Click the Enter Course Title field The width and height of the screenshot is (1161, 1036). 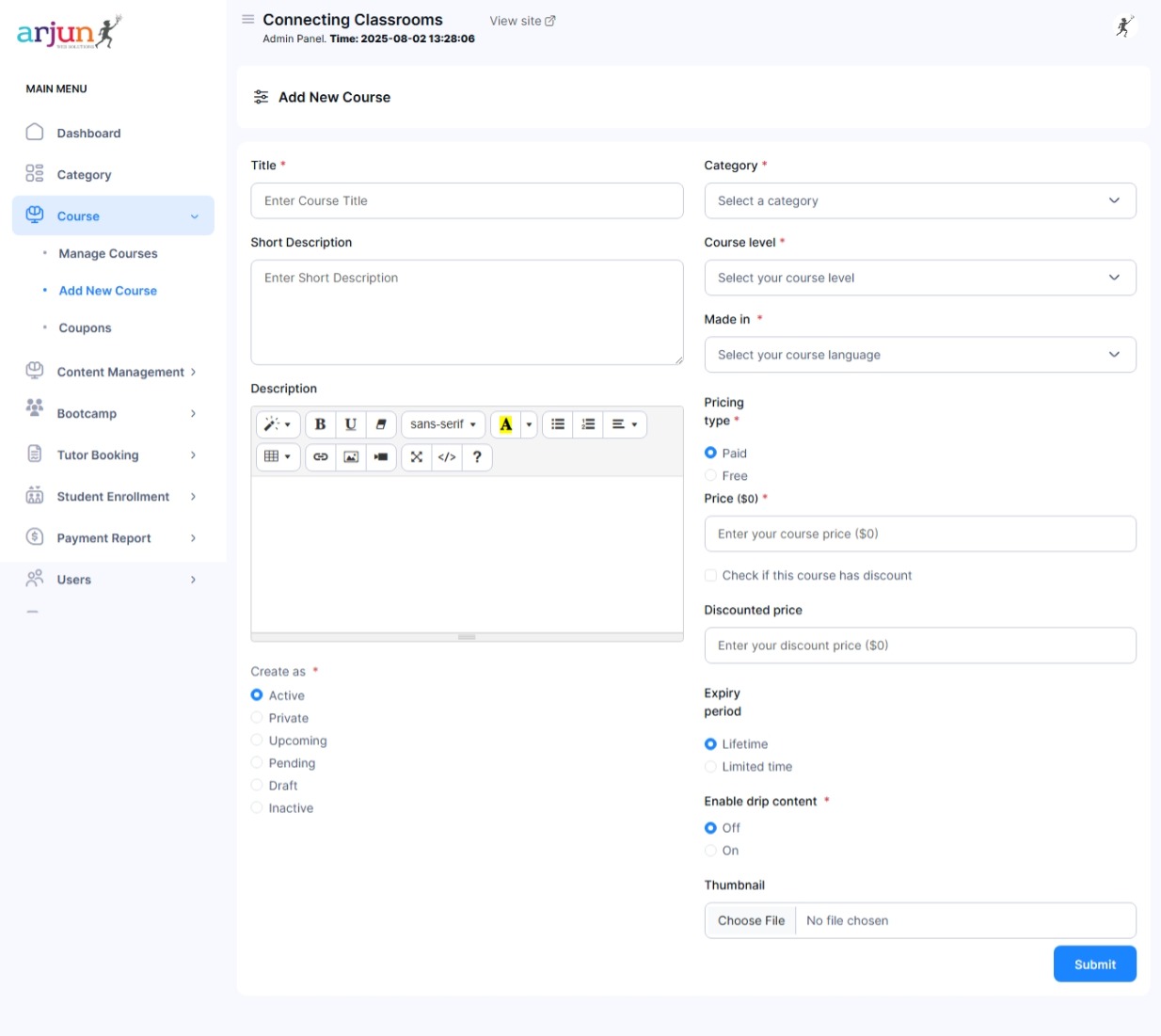point(467,201)
